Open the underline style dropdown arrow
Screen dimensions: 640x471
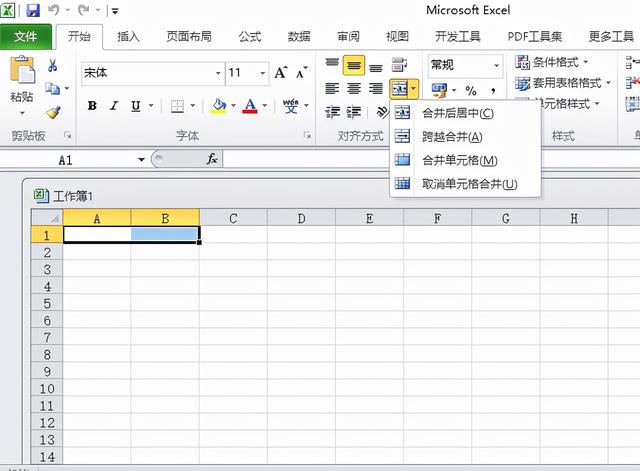tap(151, 106)
